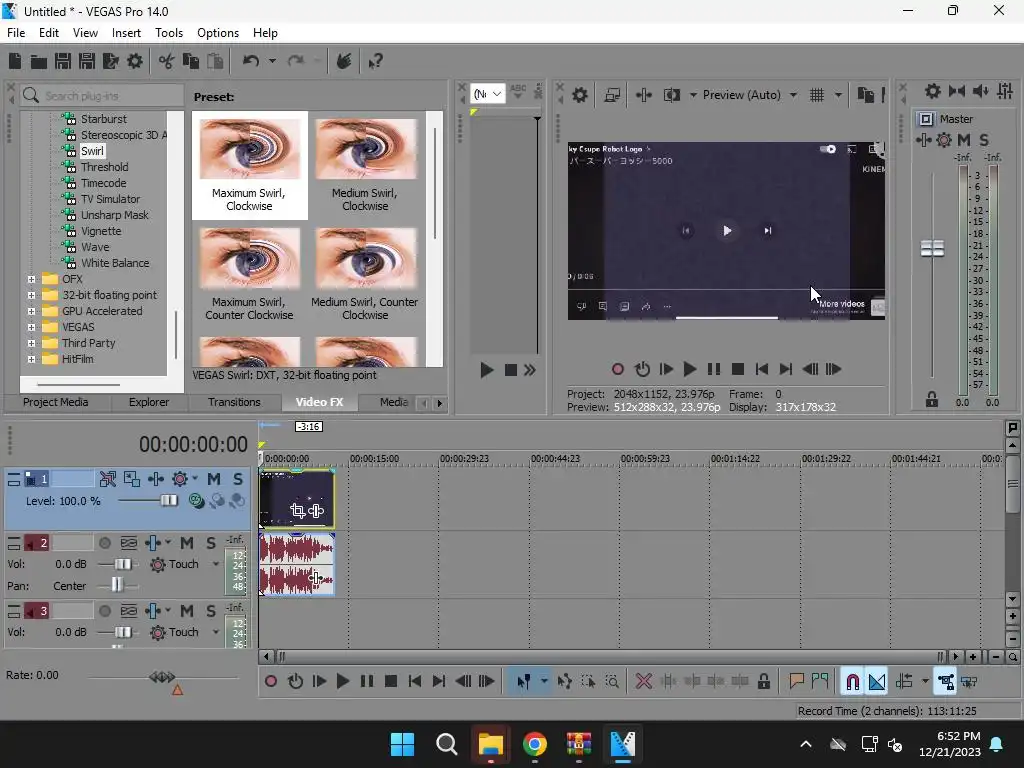Screen dimensions: 1024x768
Task: Expand the HitFilm folder
Action: pyautogui.click(x=31, y=359)
